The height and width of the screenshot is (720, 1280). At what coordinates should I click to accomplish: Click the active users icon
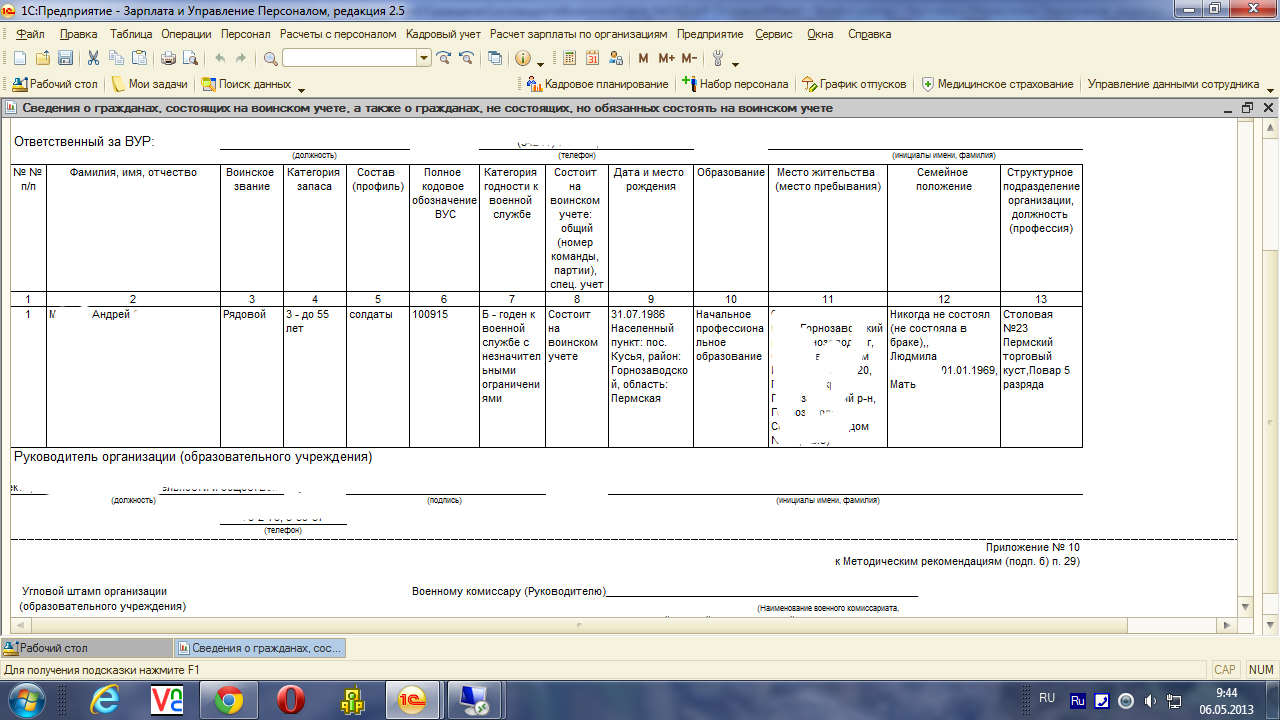[616, 58]
